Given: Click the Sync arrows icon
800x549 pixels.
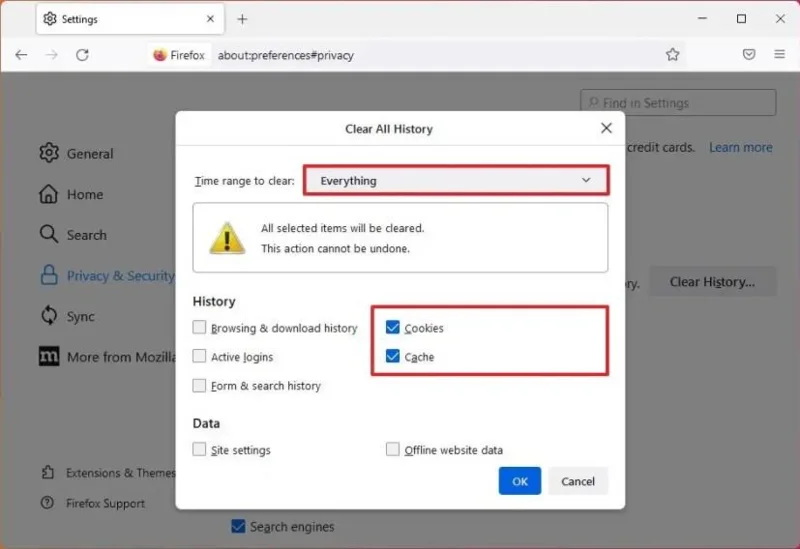Looking at the screenshot, I should click(49, 315).
